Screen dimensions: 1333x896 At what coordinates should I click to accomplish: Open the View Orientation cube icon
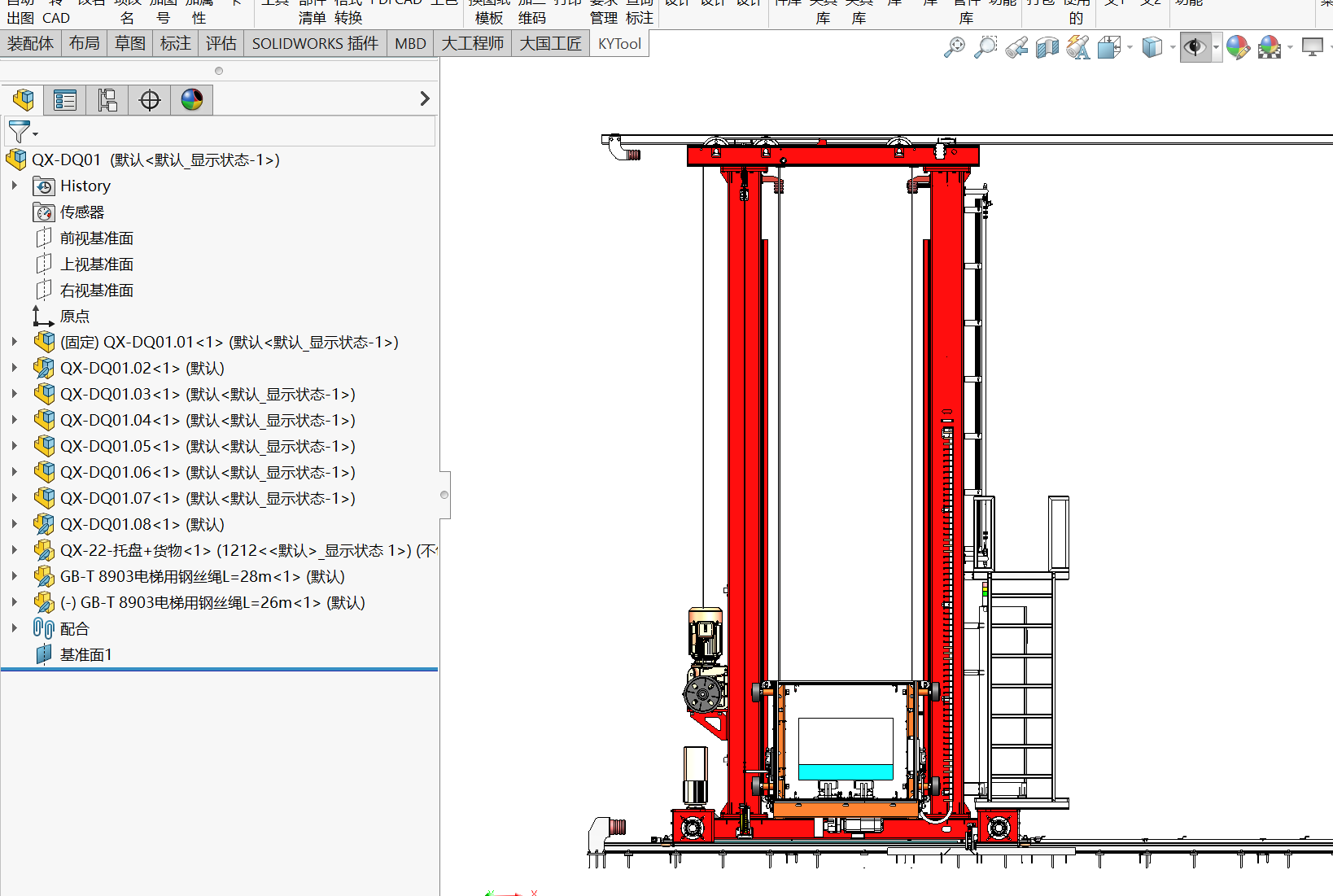pyautogui.click(x=1109, y=48)
